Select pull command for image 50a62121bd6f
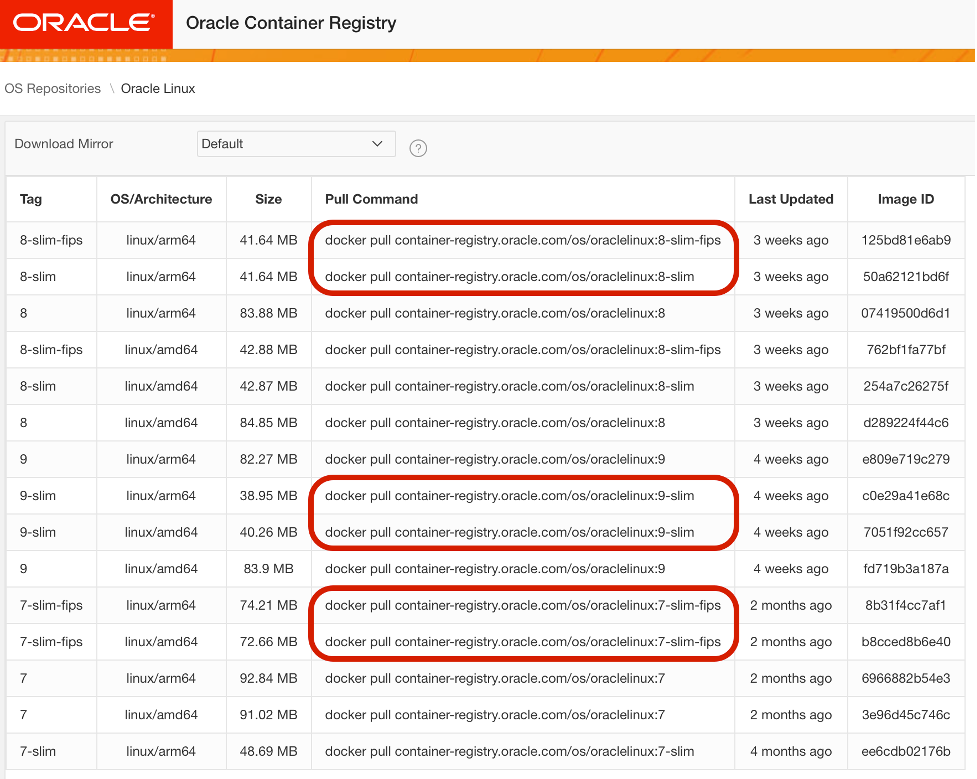The image size is (977, 779). pos(510,277)
